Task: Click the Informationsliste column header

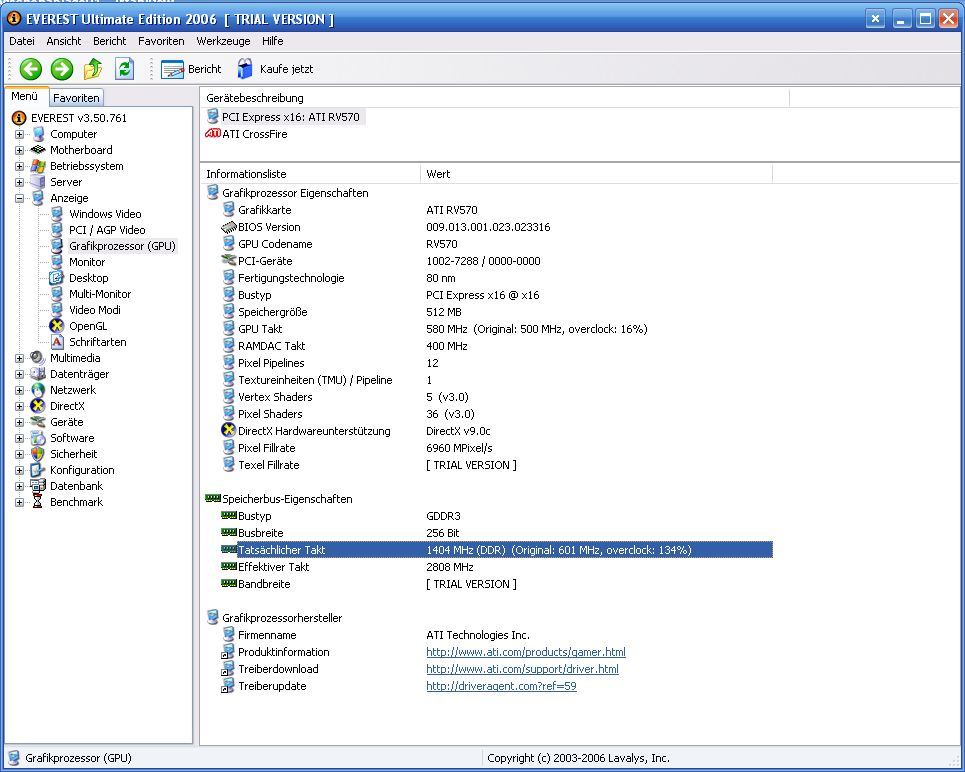Action: click(310, 174)
